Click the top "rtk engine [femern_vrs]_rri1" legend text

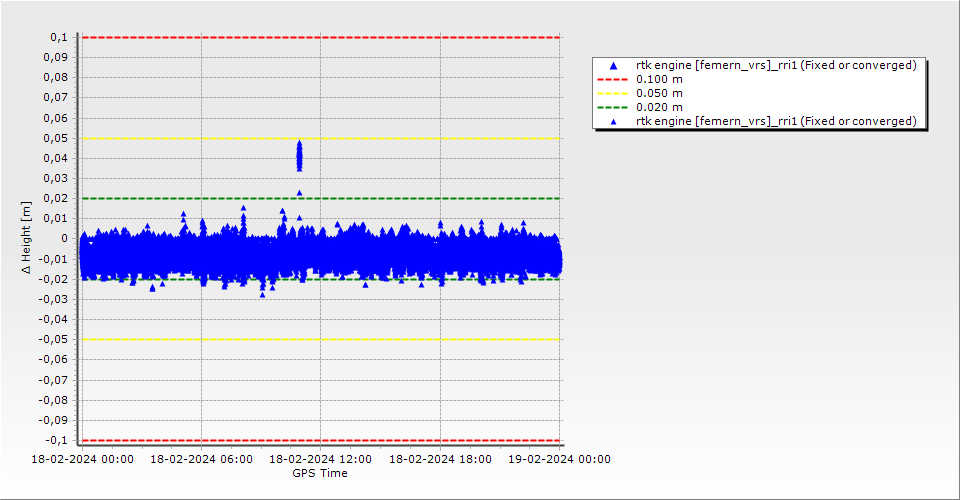click(x=775, y=65)
